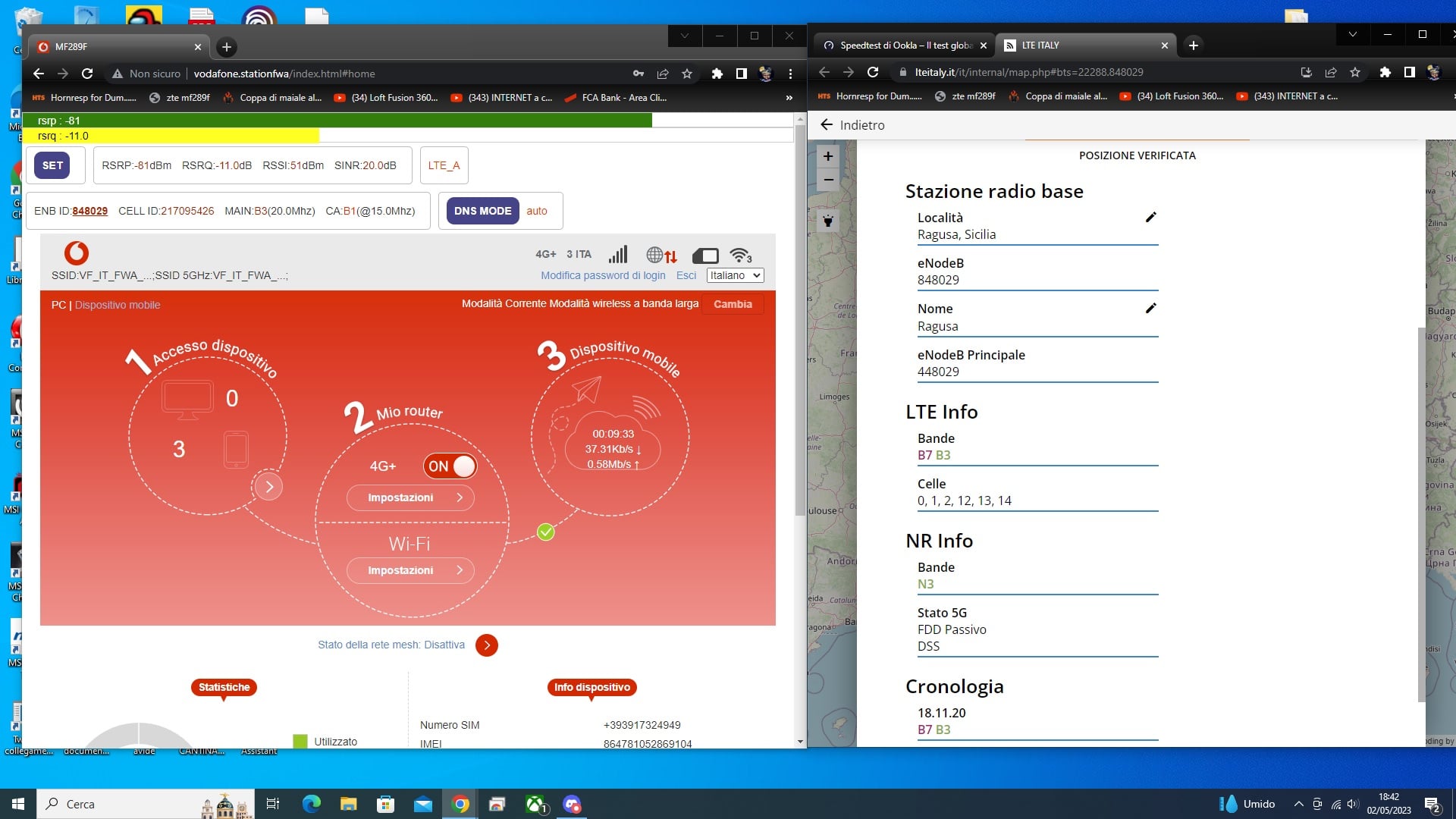Click the globe data transfer icon
This screenshot has width=1456, height=819.
(x=661, y=255)
